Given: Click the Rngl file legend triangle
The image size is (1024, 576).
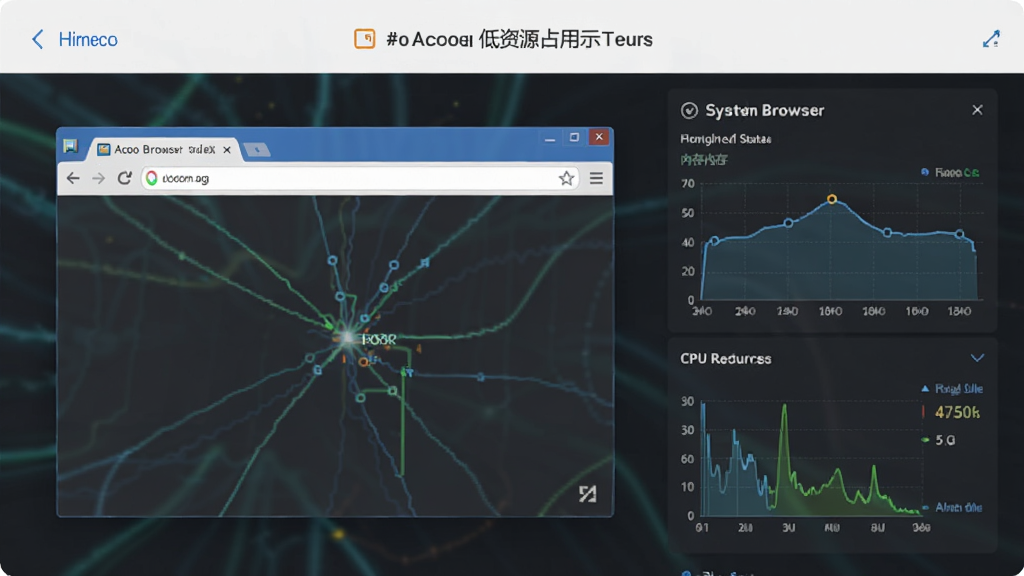Looking at the screenshot, I should [925, 389].
